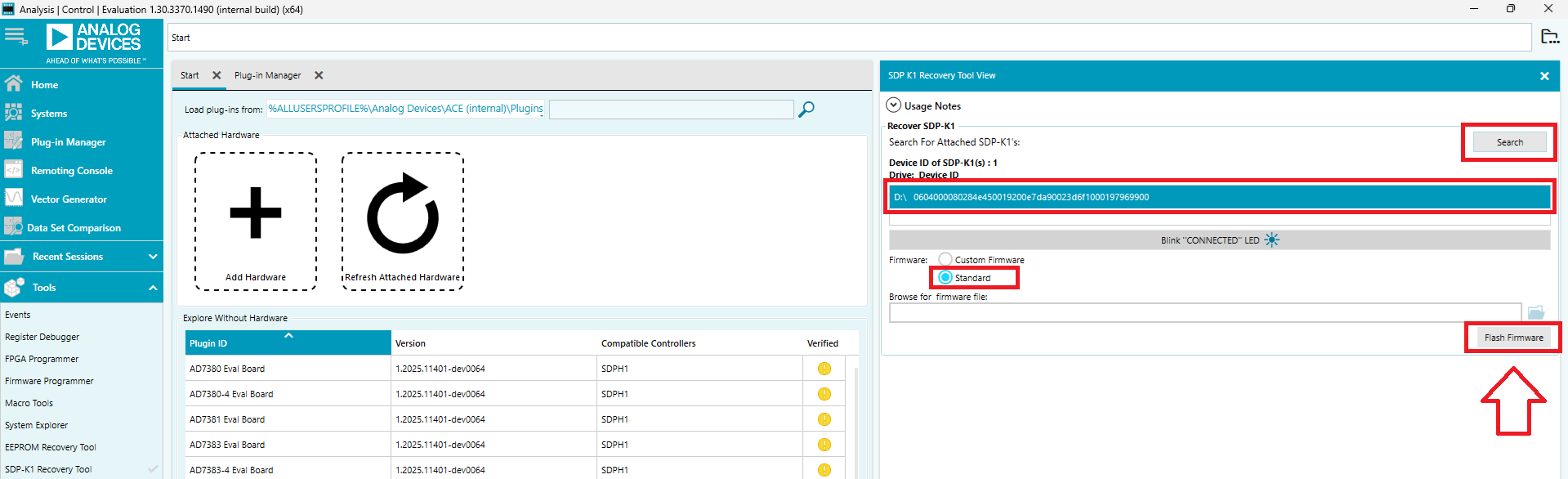Open Macro Tools
Screen dimensions: 1568x479
coord(29,403)
